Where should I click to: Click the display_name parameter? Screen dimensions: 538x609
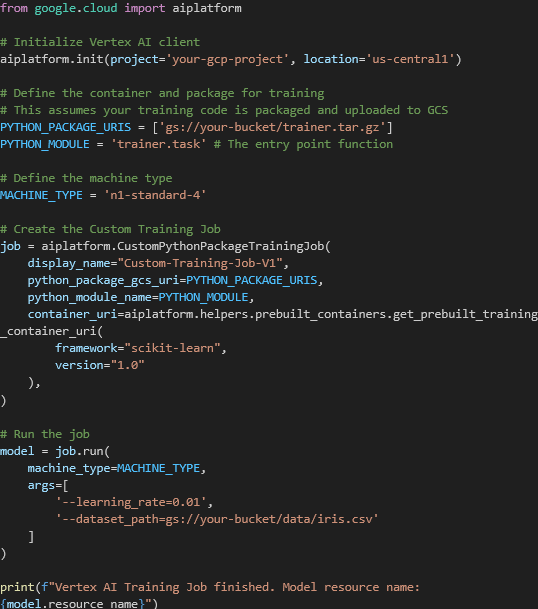[x=69, y=263]
